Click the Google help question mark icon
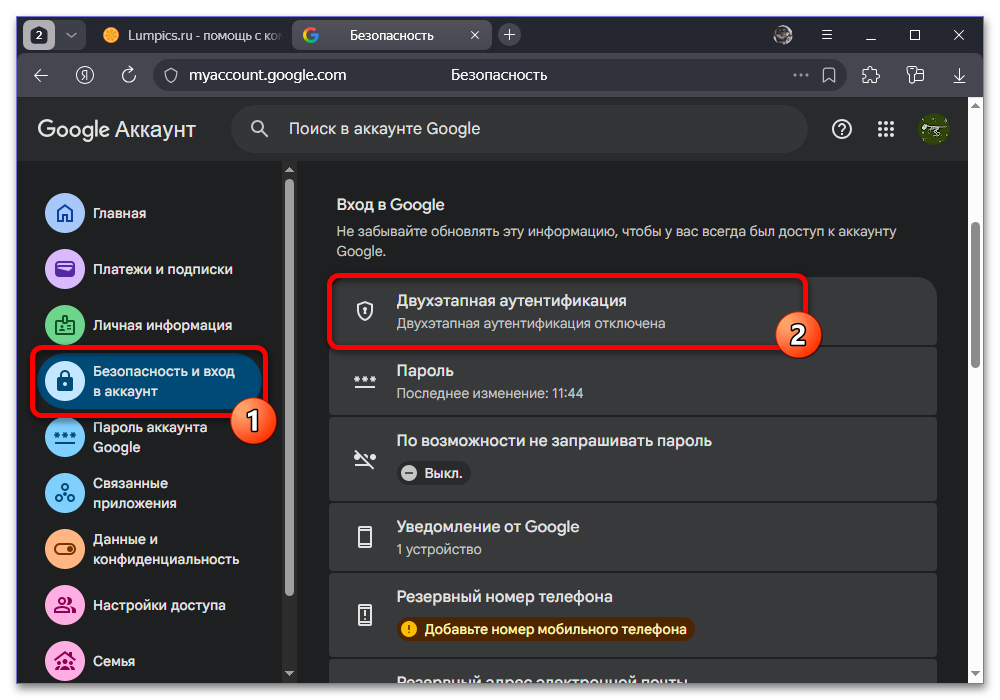The width and height of the screenshot is (1000, 700). pyautogui.click(x=842, y=129)
